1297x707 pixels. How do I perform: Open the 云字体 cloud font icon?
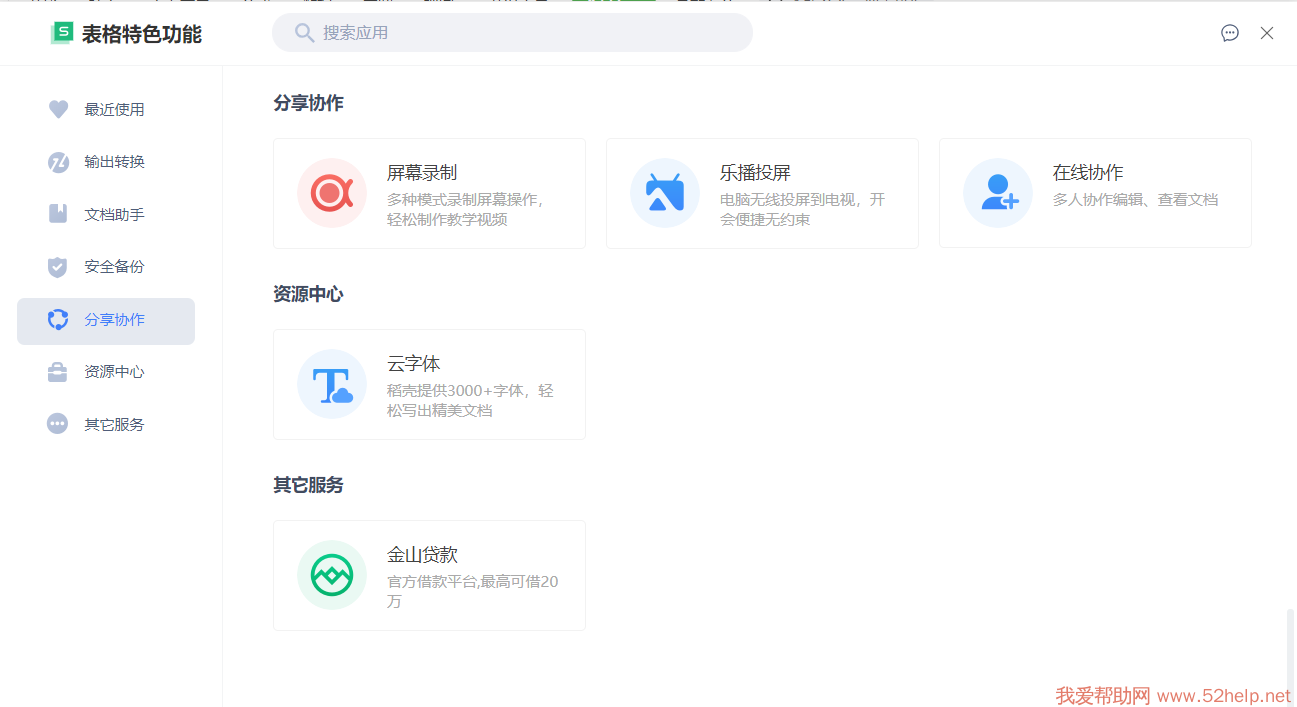click(x=332, y=384)
